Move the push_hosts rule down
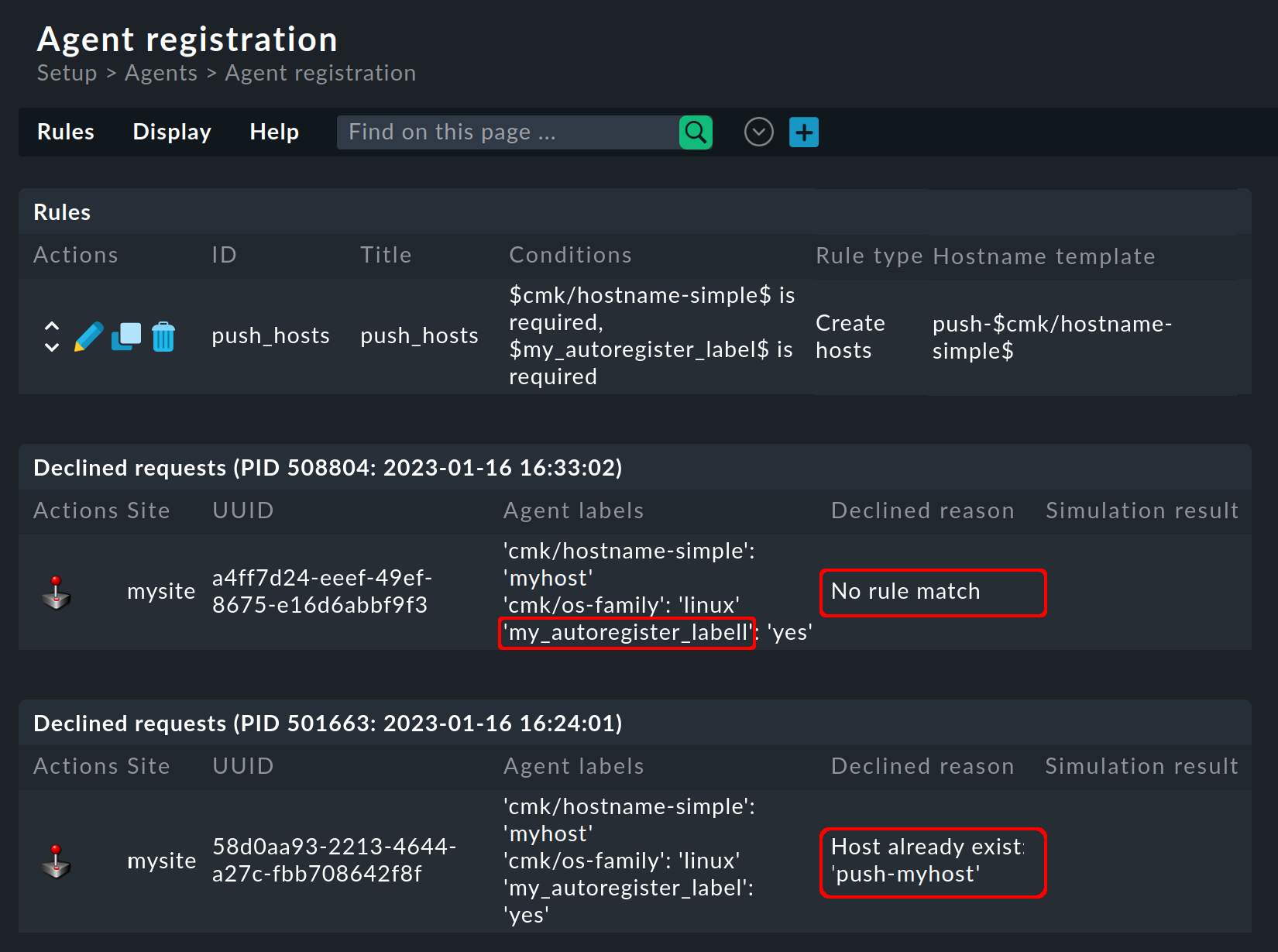The height and width of the screenshot is (952, 1278). pyautogui.click(x=51, y=349)
